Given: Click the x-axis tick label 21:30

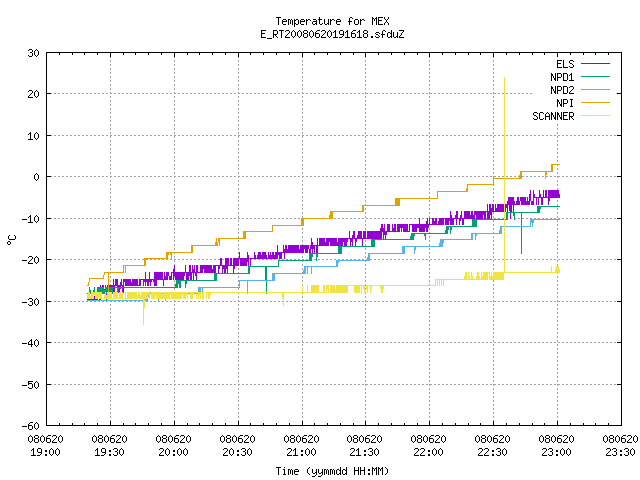Looking at the screenshot, I should [x=364, y=452].
